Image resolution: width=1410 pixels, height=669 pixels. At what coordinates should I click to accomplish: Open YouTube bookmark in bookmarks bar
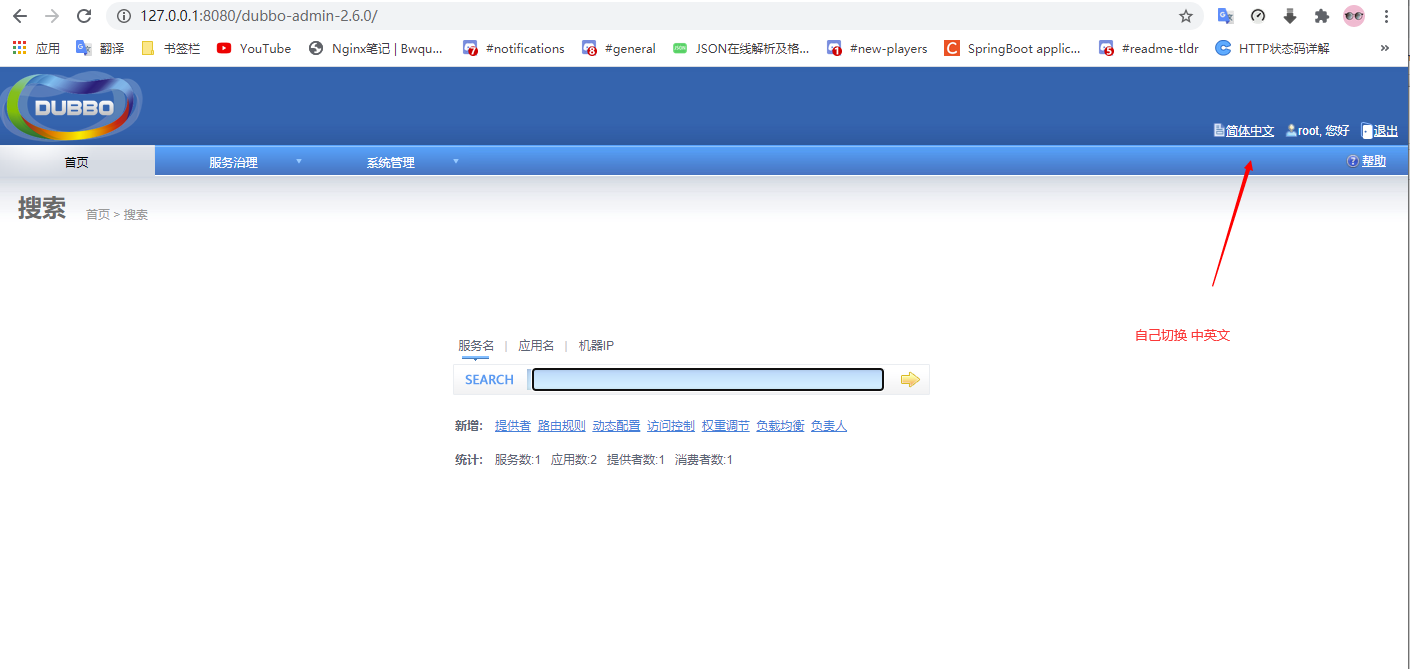tap(254, 48)
